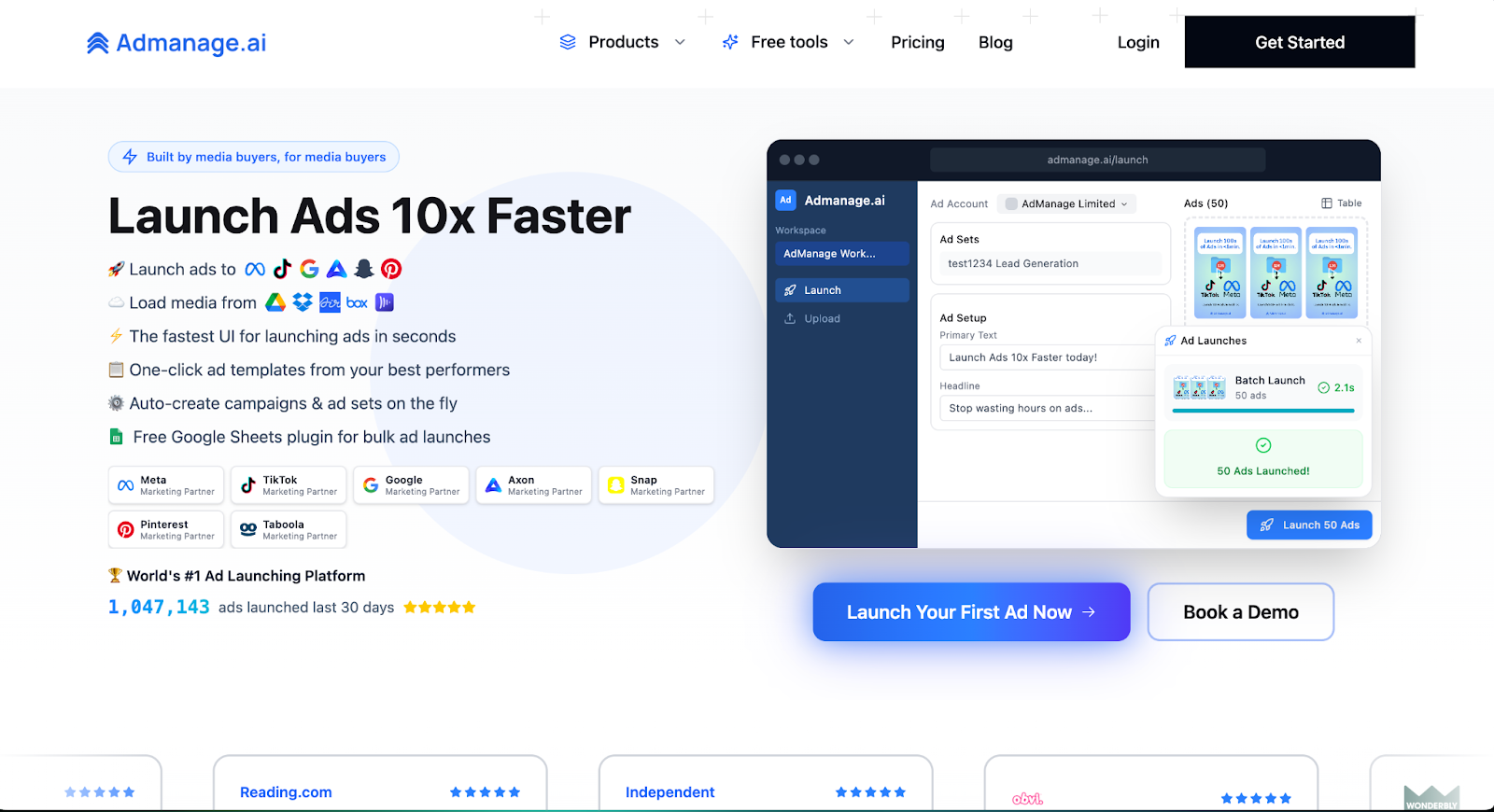Click the Launch rocket icon in the mockup sidebar
Image resolution: width=1494 pixels, height=812 pixels.
pyautogui.click(x=790, y=290)
